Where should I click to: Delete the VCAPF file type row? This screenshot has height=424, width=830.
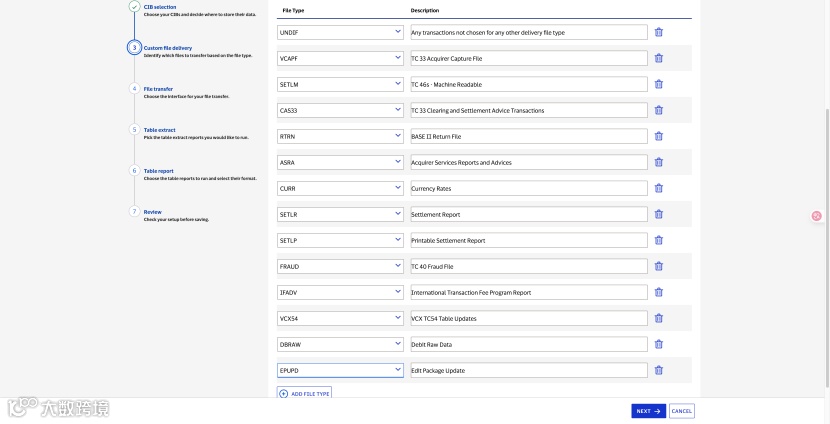click(658, 58)
